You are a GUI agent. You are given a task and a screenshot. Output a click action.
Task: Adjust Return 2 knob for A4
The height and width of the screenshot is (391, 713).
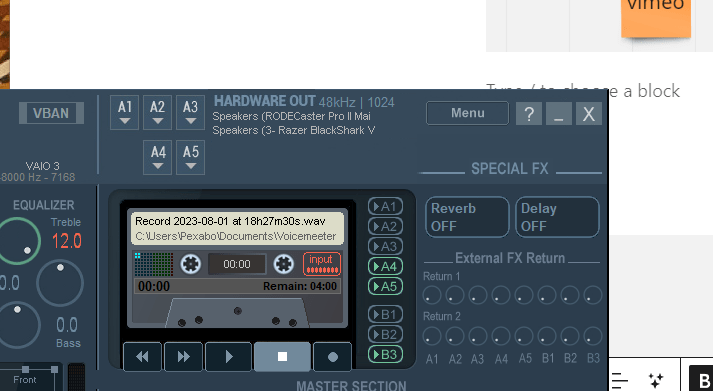(x=501, y=336)
